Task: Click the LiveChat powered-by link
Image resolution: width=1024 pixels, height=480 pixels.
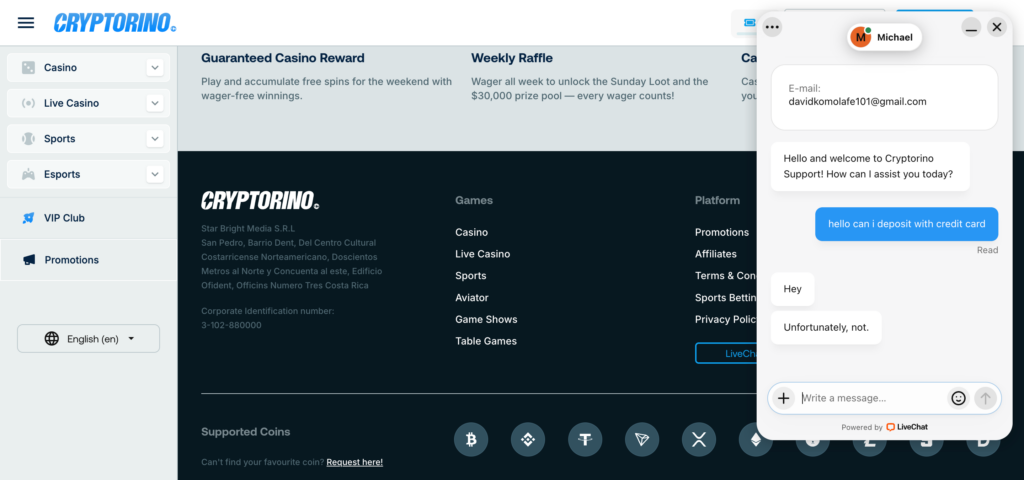Action: point(906,427)
